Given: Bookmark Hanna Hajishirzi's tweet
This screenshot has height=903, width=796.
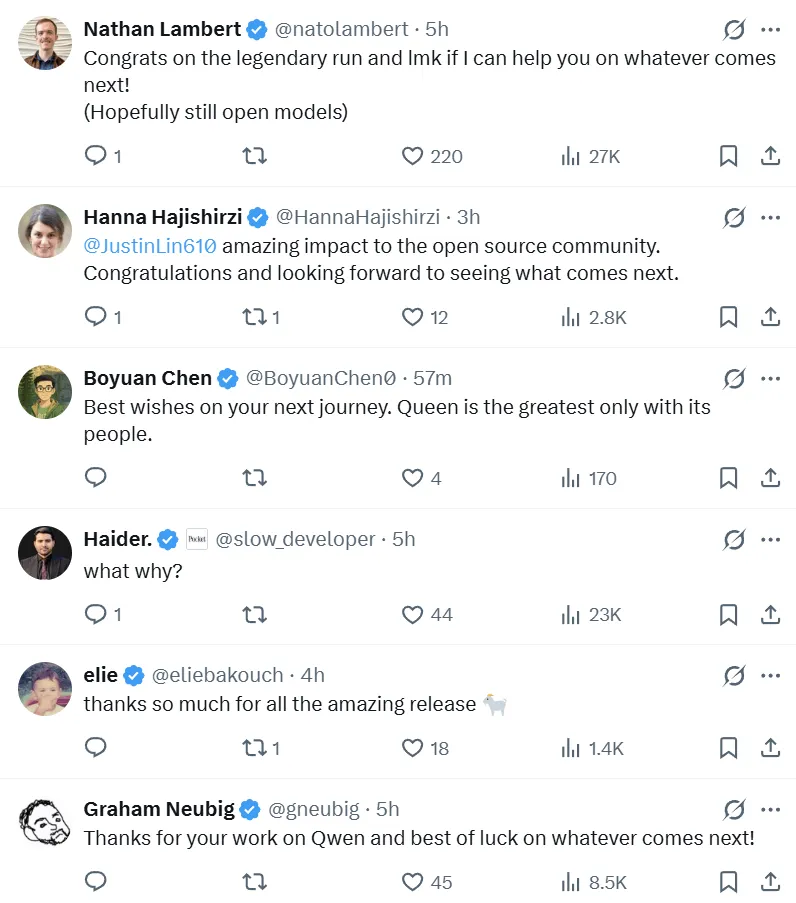Looking at the screenshot, I should [729, 317].
